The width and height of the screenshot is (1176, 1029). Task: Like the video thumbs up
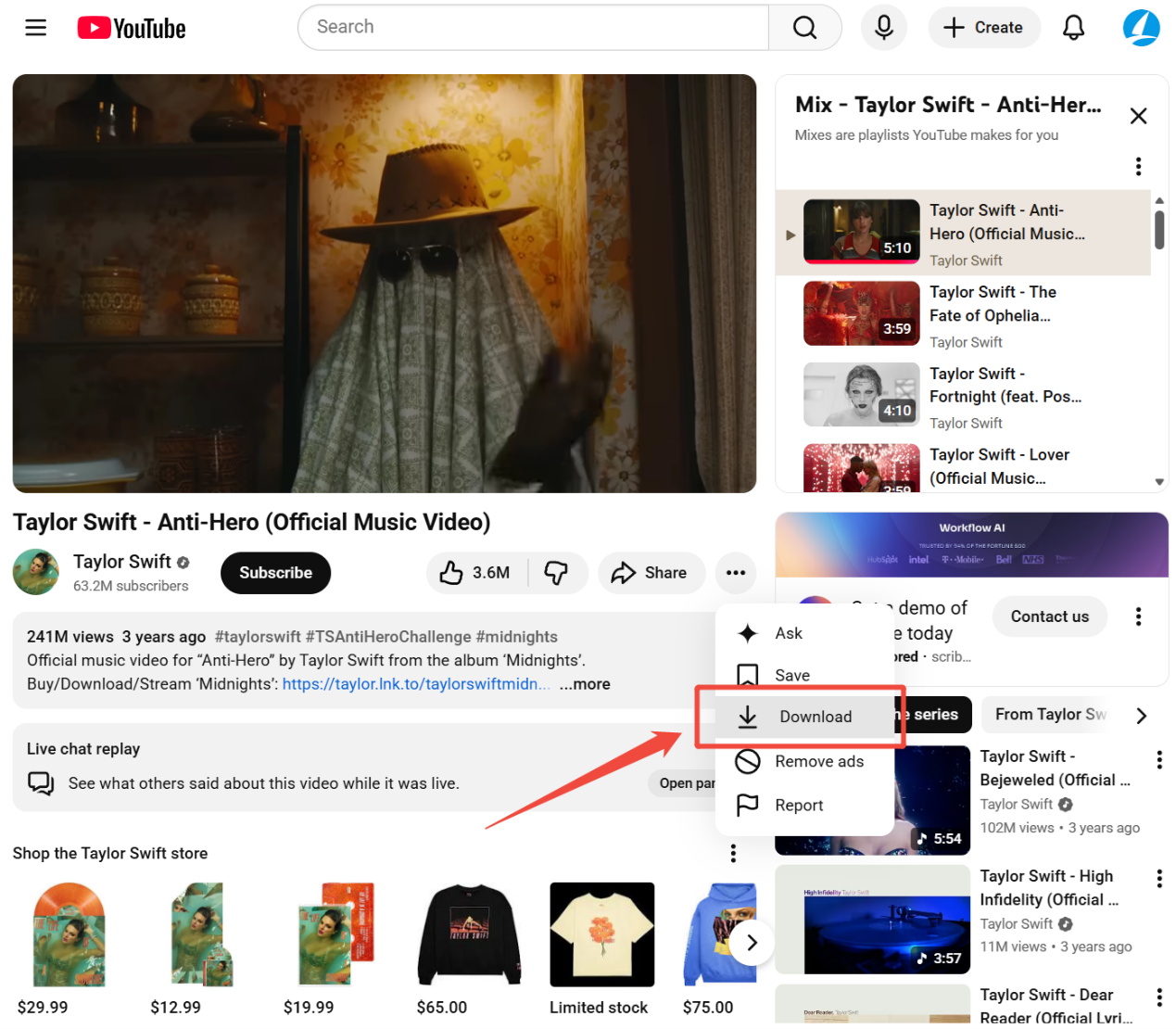[x=475, y=573]
